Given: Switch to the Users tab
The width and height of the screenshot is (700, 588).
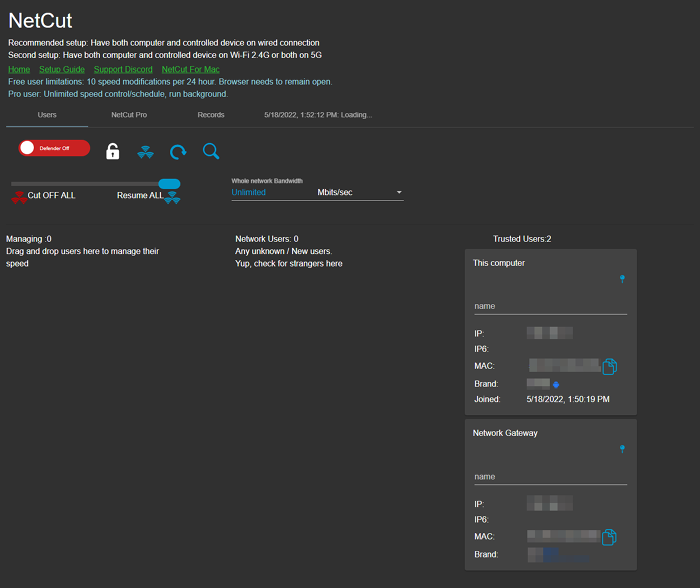Looking at the screenshot, I should click(x=47, y=115).
